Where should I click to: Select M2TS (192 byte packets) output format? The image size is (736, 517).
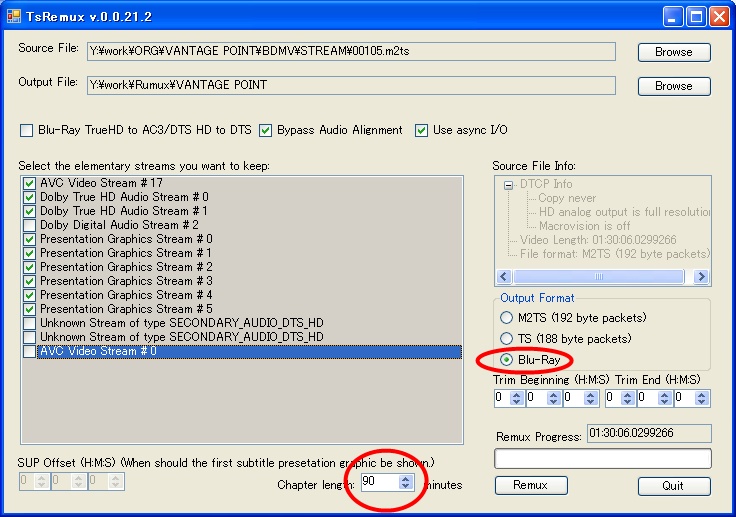click(x=507, y=318)
